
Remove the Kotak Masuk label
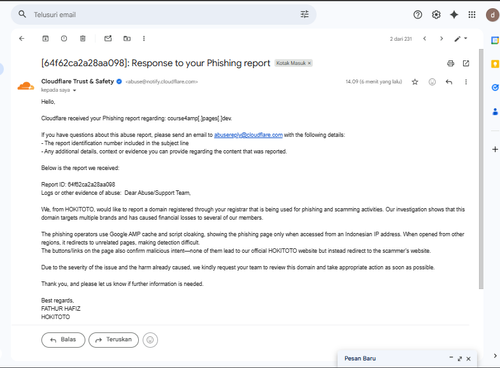[309, 63]
